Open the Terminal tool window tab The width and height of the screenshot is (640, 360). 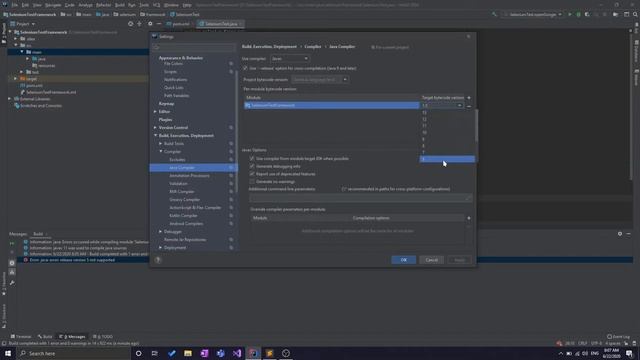pos(21,337)
